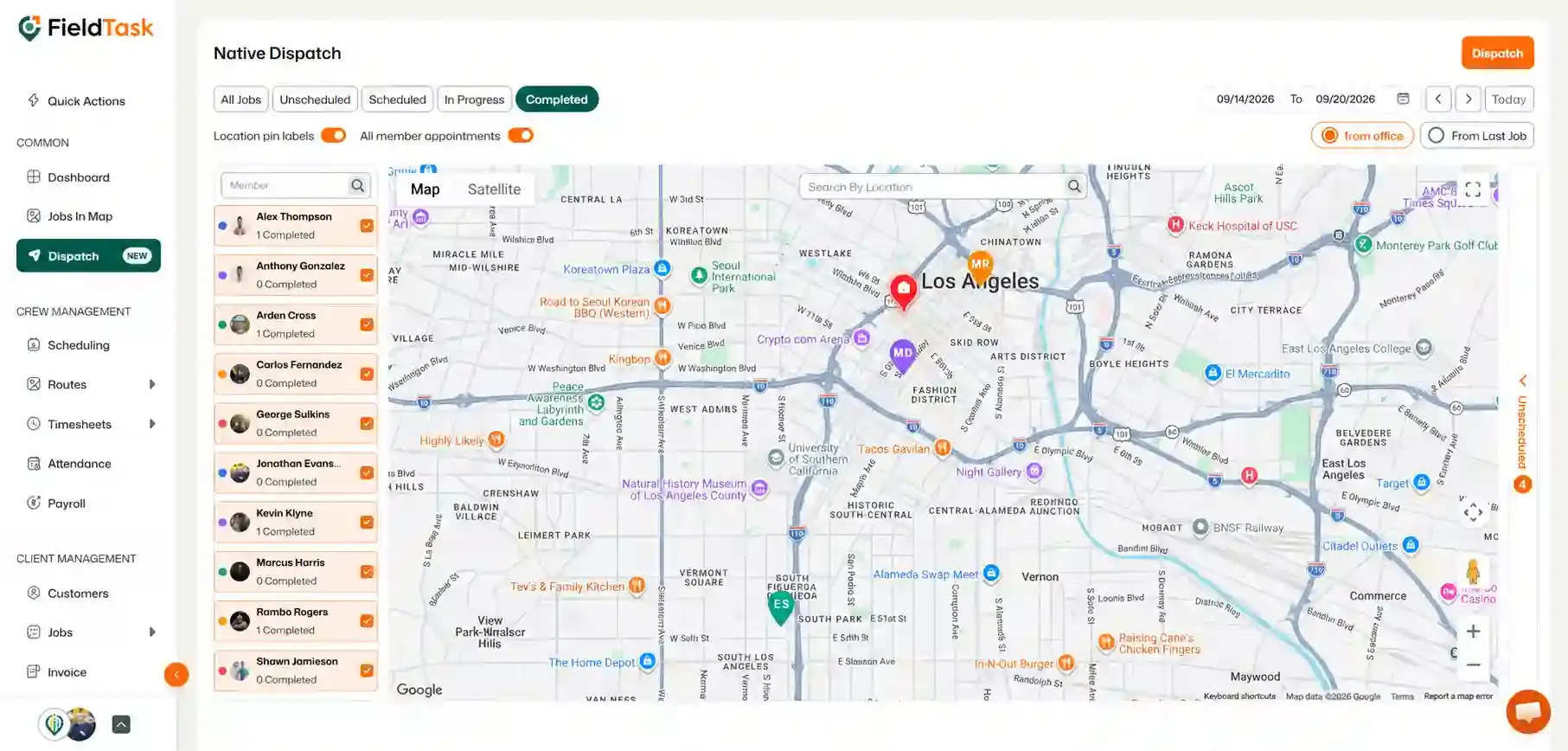Select the Map view tab
The width and height of the screenshot is (1568, 751).
(x=425, y=189)
